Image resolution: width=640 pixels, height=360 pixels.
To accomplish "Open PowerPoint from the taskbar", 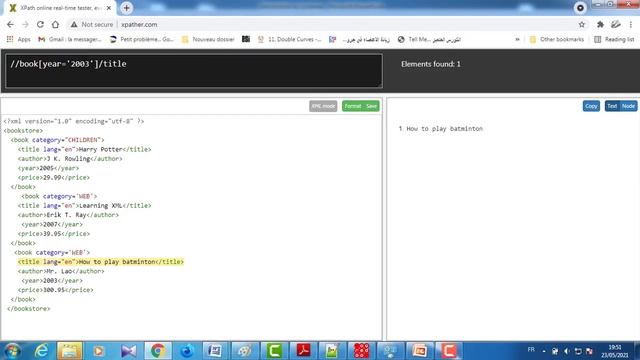I will point(420,351).
